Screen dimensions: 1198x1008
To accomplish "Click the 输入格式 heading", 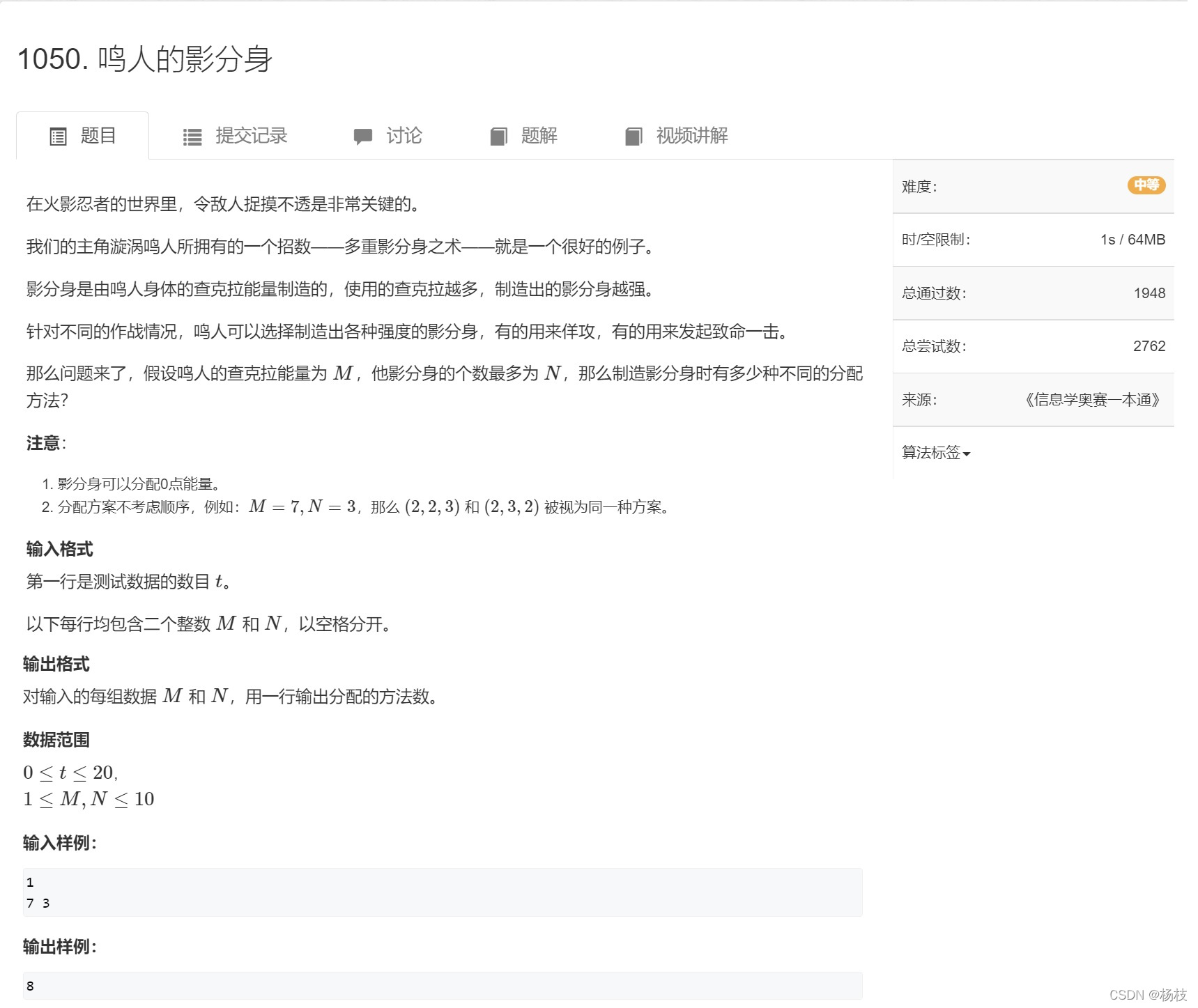I will pyautogui.click(x=59, y=549).
